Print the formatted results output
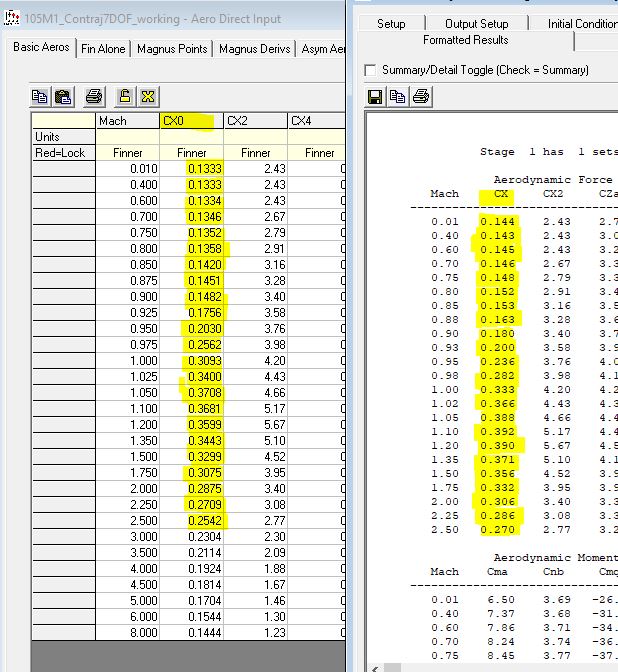 coord(421,97)
